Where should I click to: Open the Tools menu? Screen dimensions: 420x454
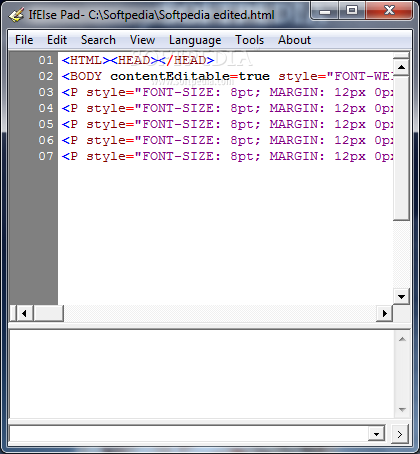point(249,40)
